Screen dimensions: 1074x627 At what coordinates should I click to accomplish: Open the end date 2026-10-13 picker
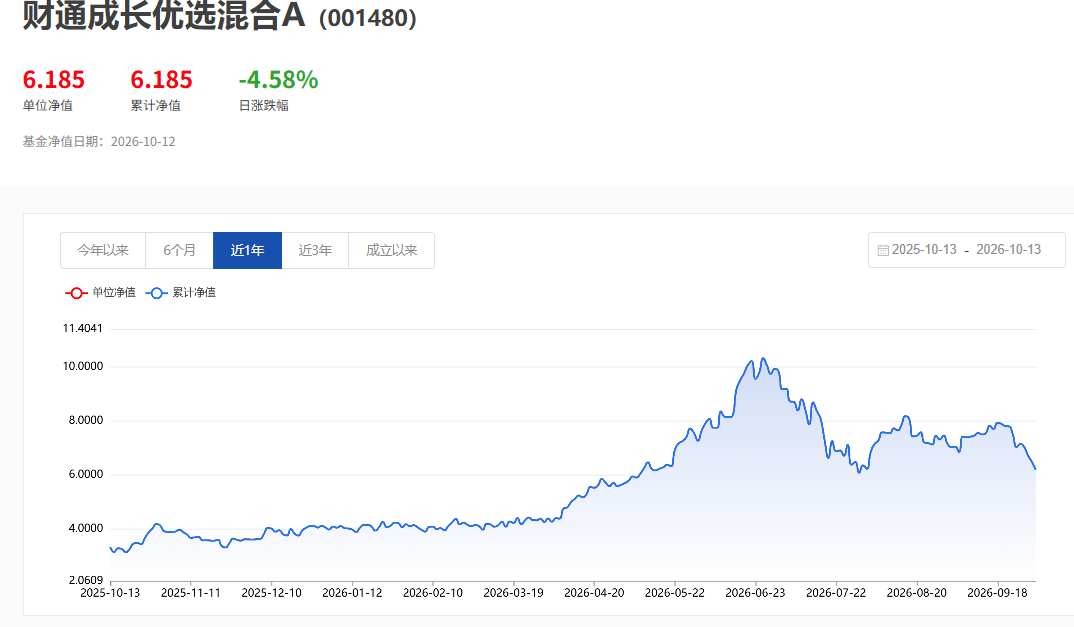(x=1008, y=250)
